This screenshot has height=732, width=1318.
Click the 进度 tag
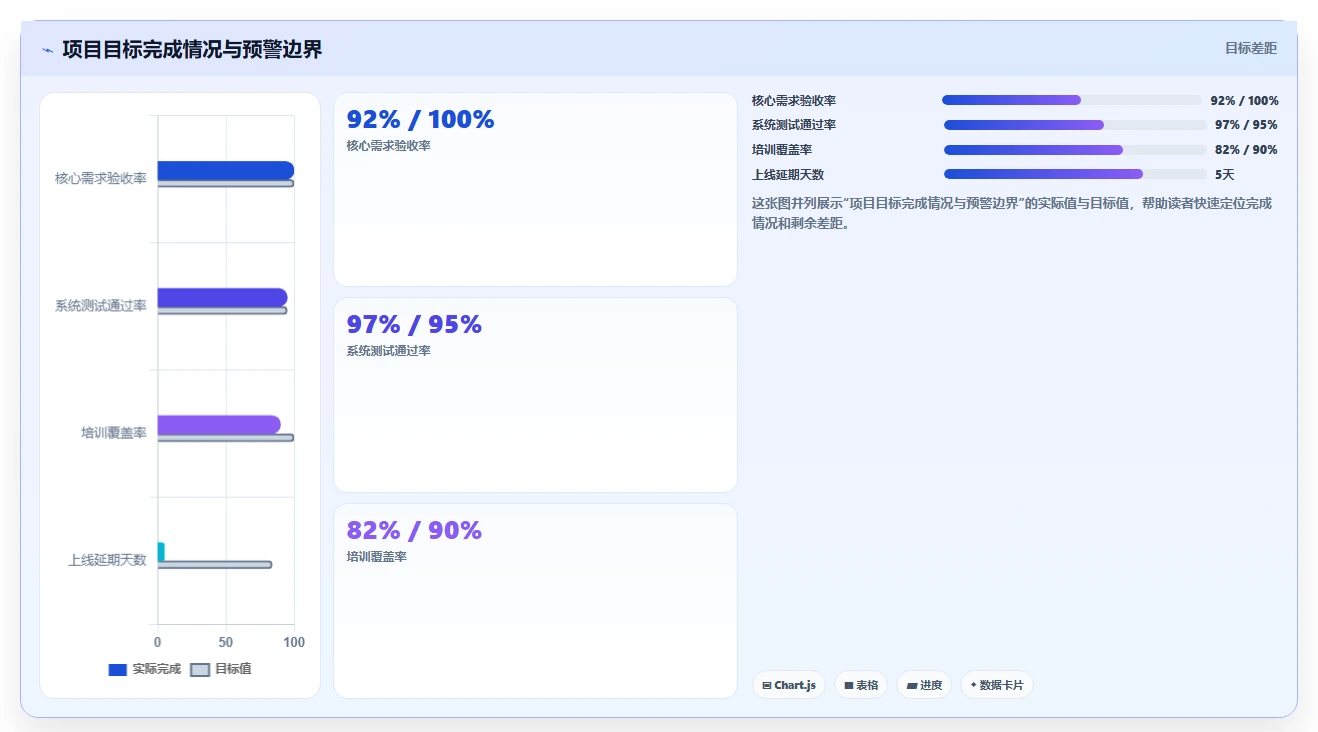924,685
